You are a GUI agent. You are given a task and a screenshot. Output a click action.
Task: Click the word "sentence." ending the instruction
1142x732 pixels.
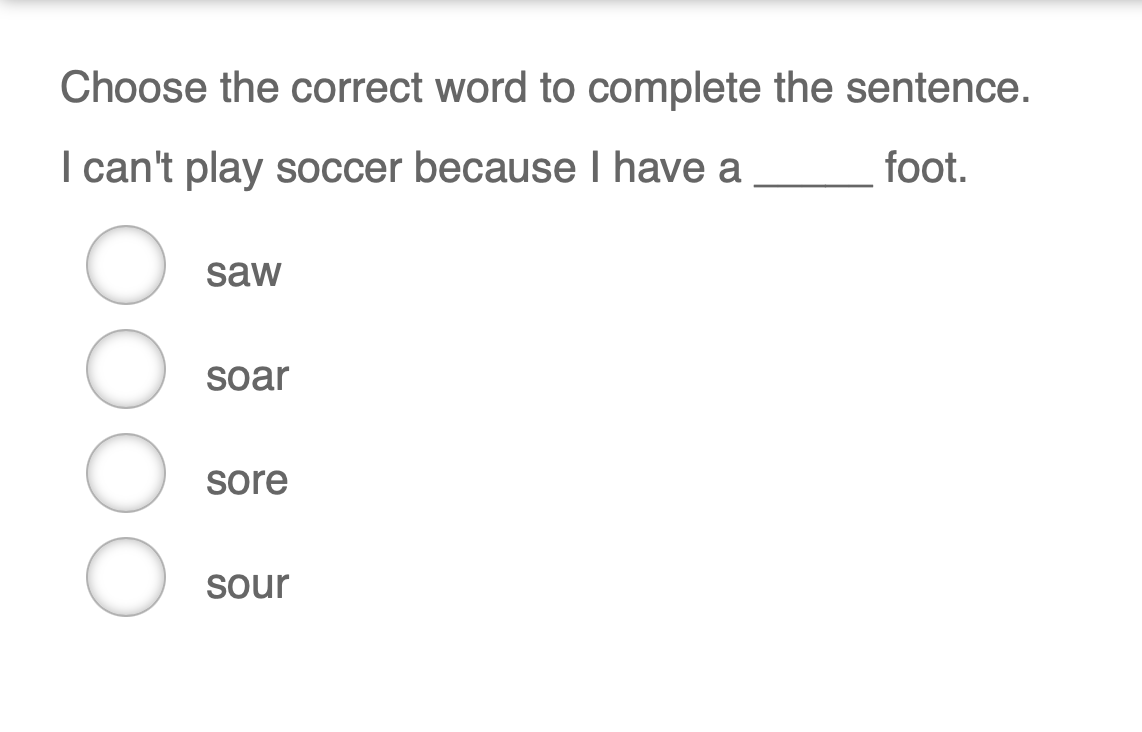pyautogui.click(x=937, y=88)
